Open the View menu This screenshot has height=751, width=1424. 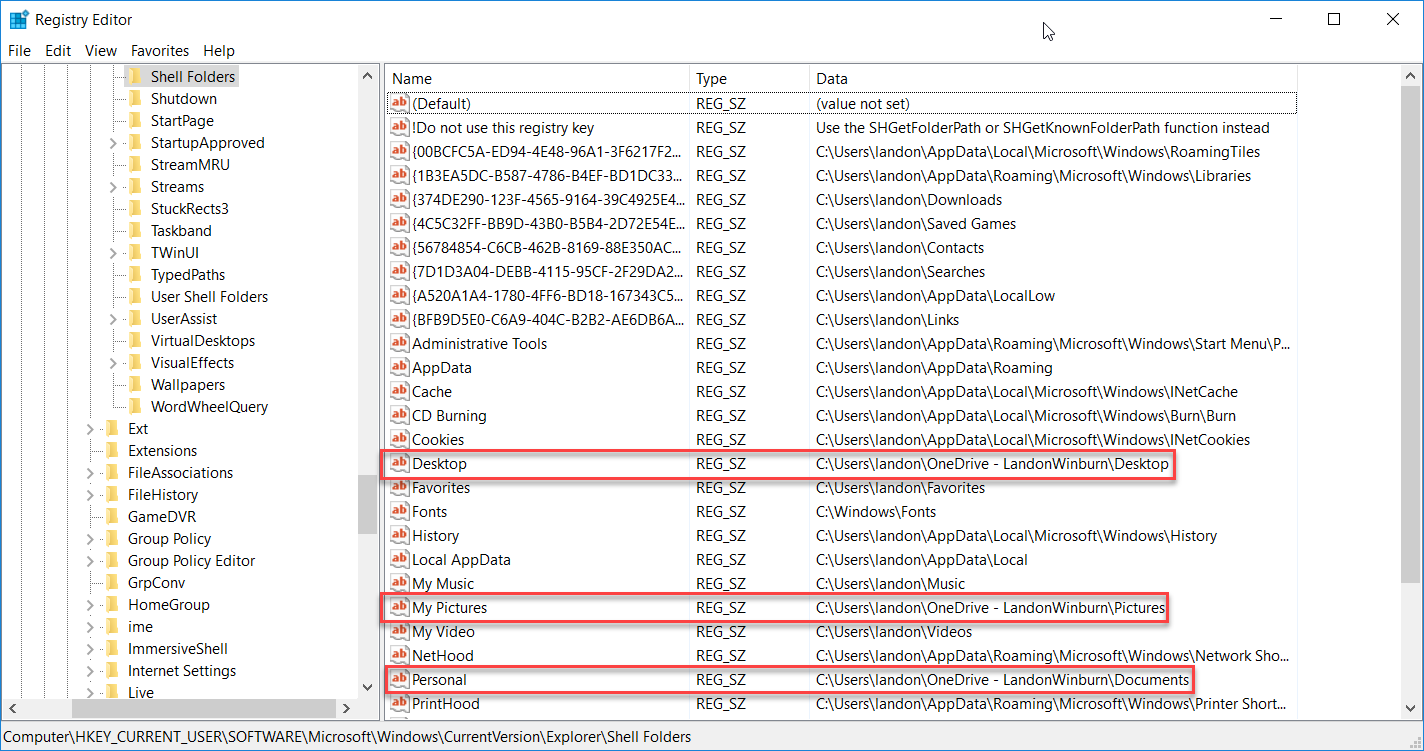pyautogui.click(x=100, y=50)
